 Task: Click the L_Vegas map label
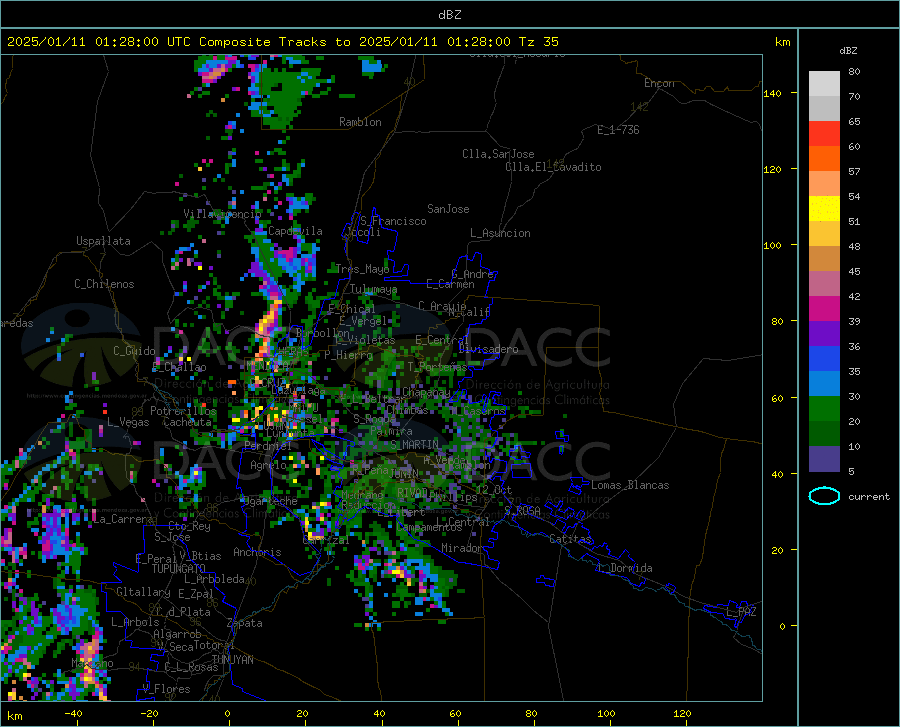[128, 422]
